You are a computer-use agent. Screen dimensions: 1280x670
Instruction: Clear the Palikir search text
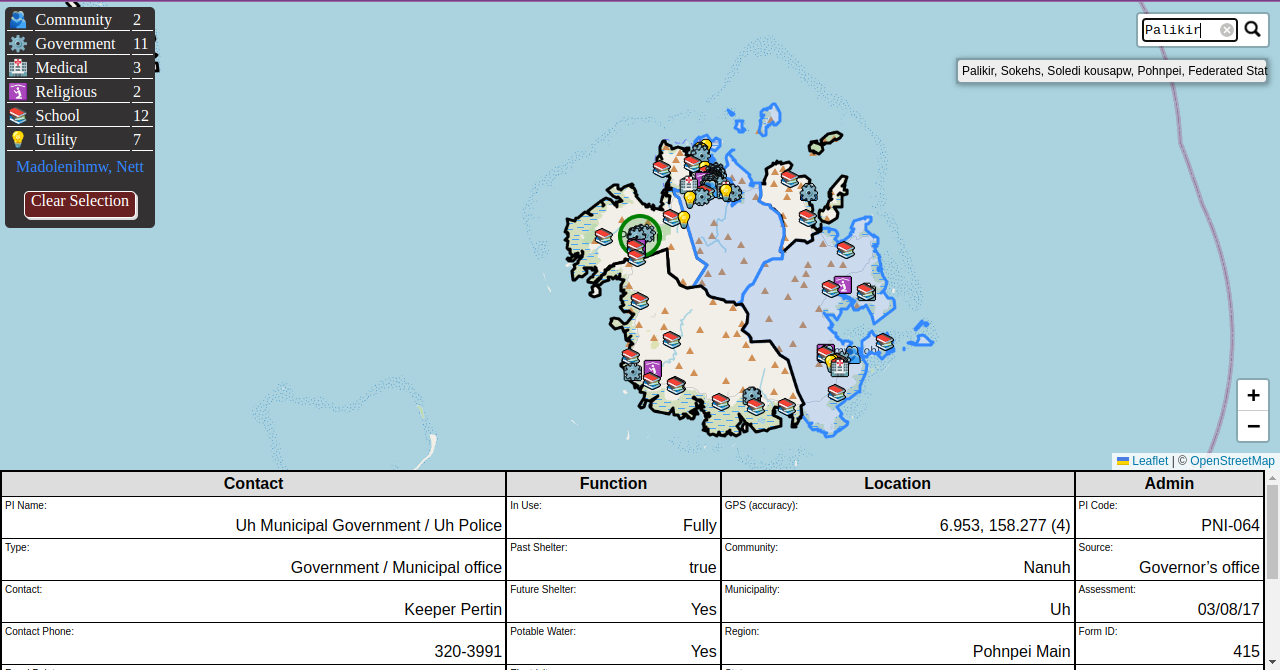(1227, 30)
